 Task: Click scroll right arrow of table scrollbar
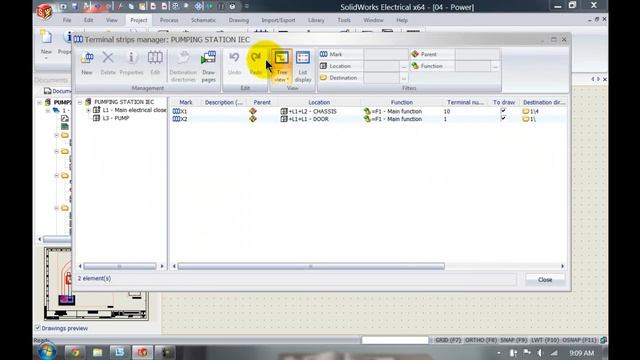[x=562, y=266]
